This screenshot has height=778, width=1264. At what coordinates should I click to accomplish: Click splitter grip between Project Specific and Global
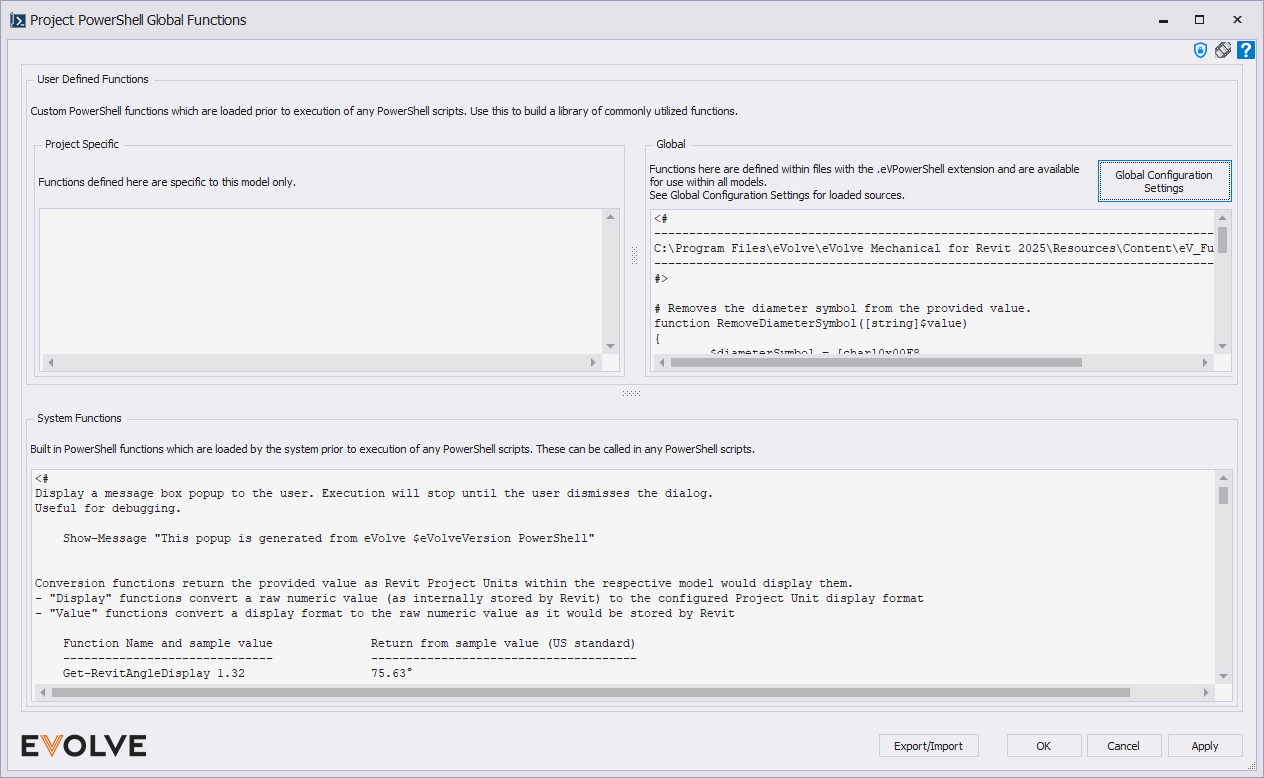pyautogui.click(x=634, y=256)
